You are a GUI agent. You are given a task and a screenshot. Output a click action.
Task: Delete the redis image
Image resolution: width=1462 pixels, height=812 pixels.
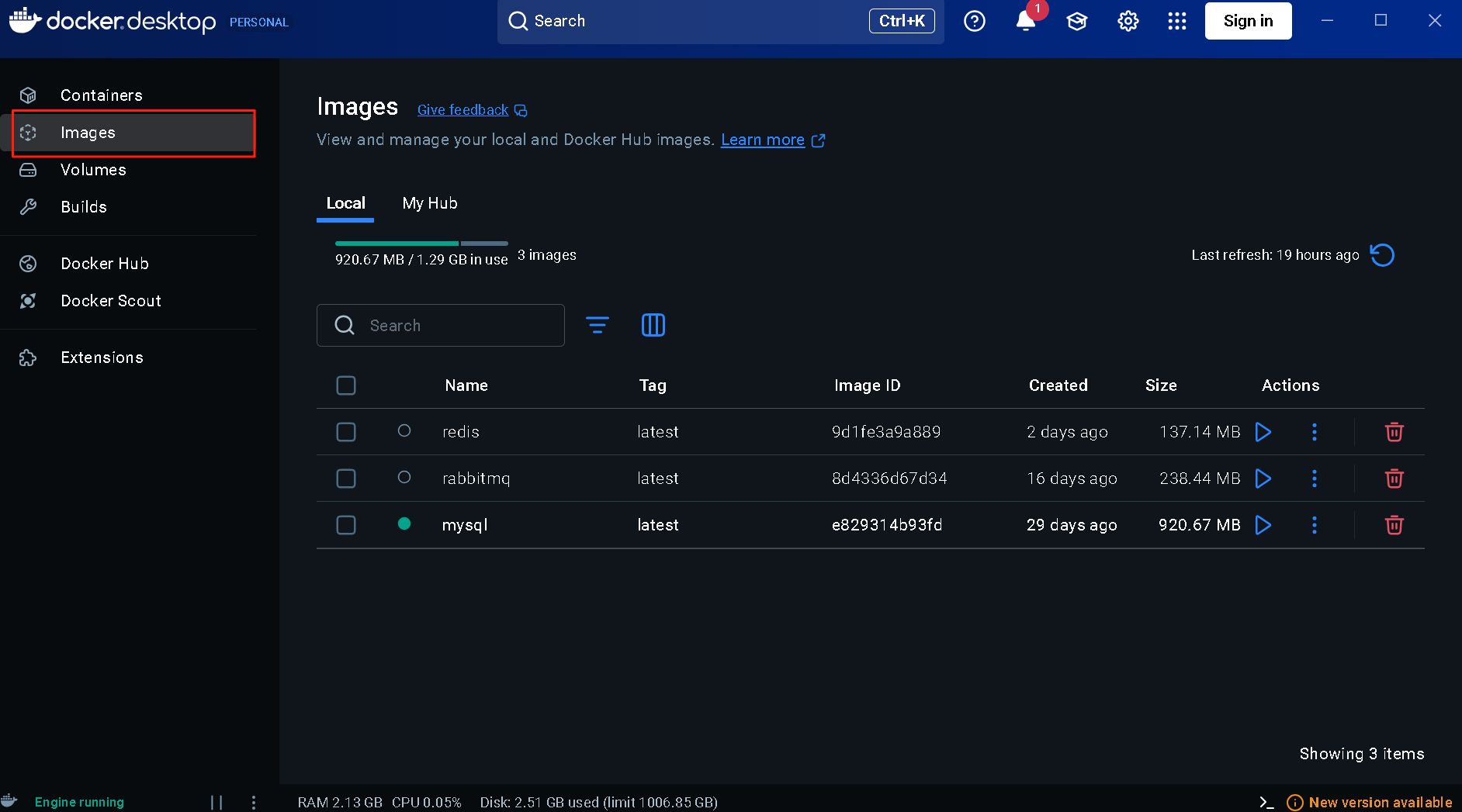[x=1394, y=432]
